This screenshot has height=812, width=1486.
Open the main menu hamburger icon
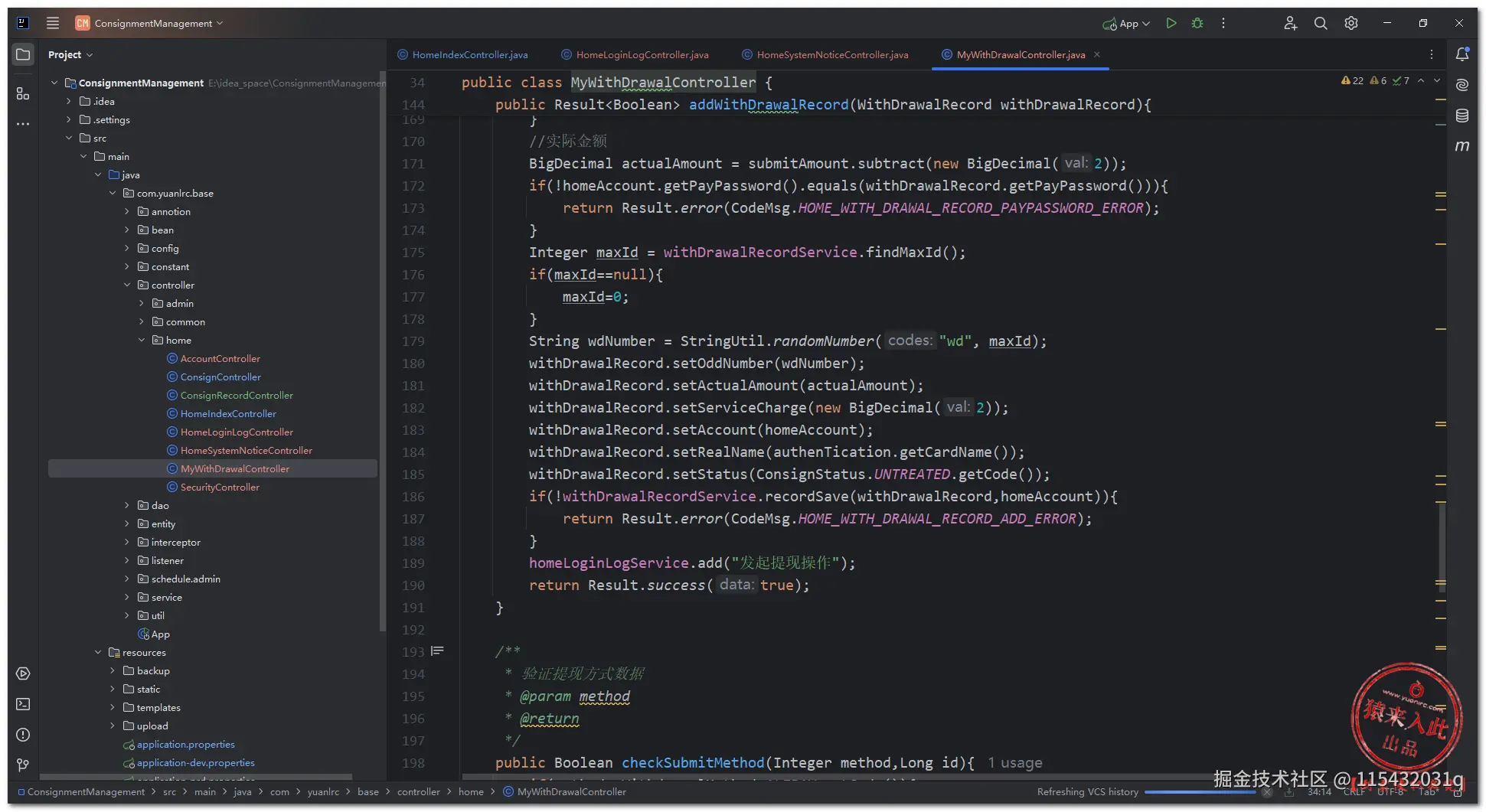(x=52, y=23)
